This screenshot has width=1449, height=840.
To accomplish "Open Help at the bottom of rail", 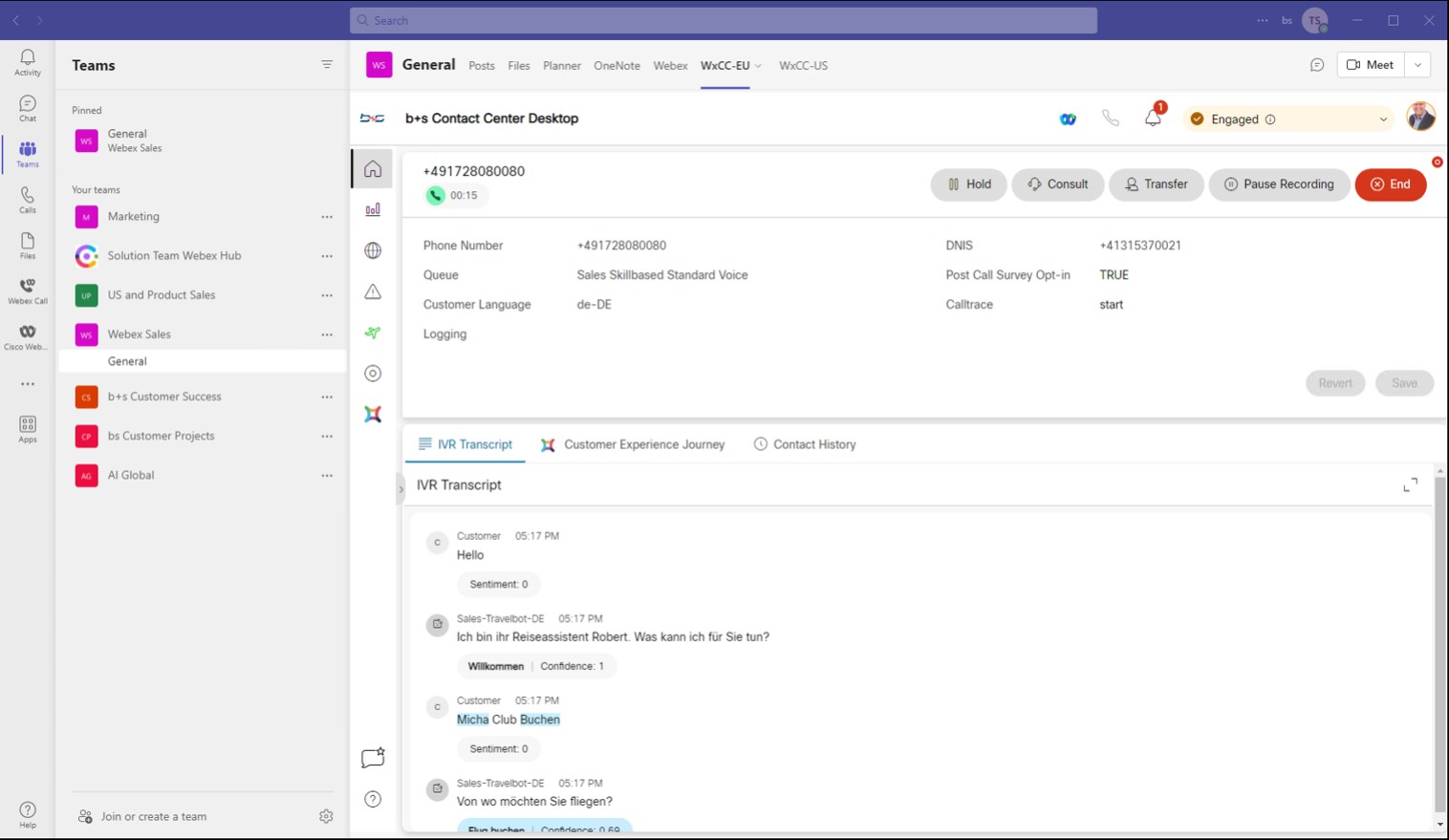I will pyautogui.click(x=28, y=815).
